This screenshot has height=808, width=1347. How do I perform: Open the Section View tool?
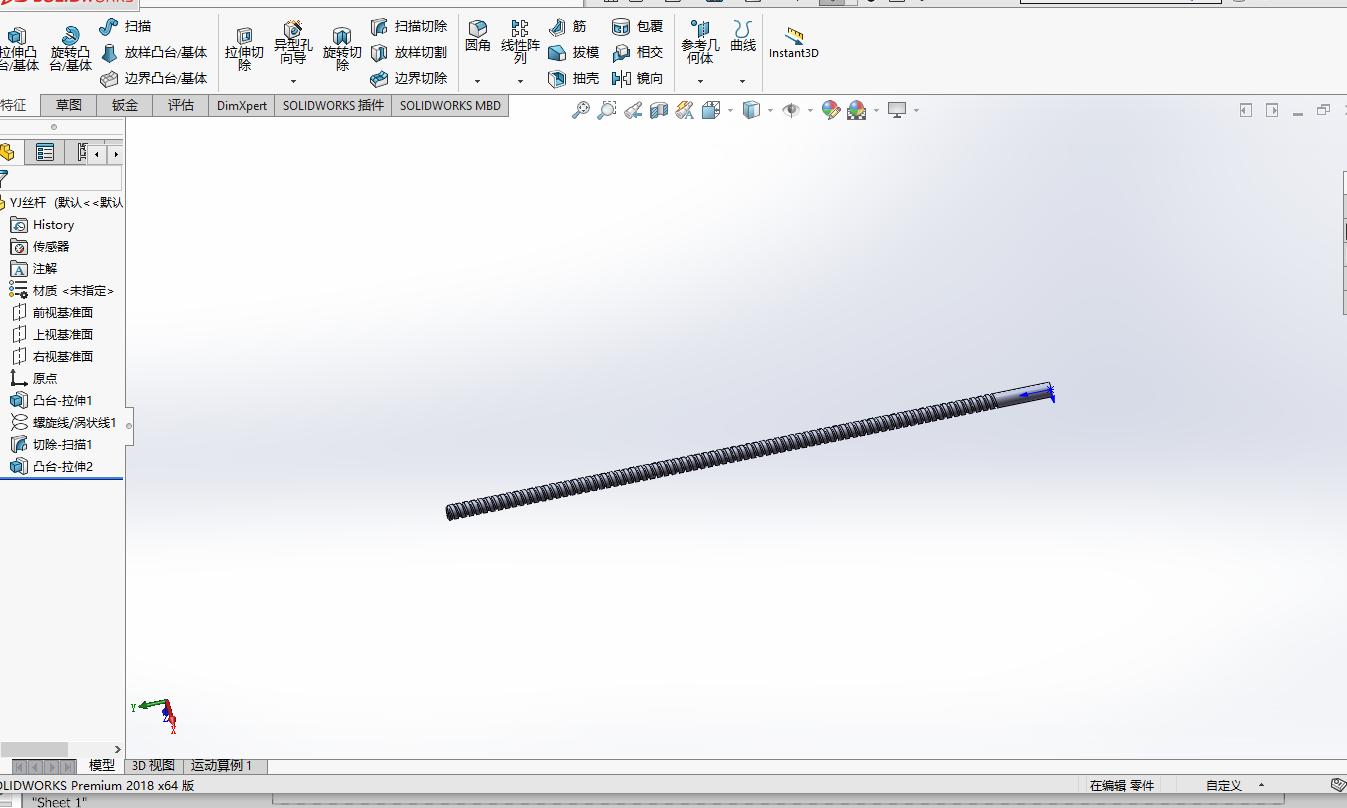tap(659, 111)
